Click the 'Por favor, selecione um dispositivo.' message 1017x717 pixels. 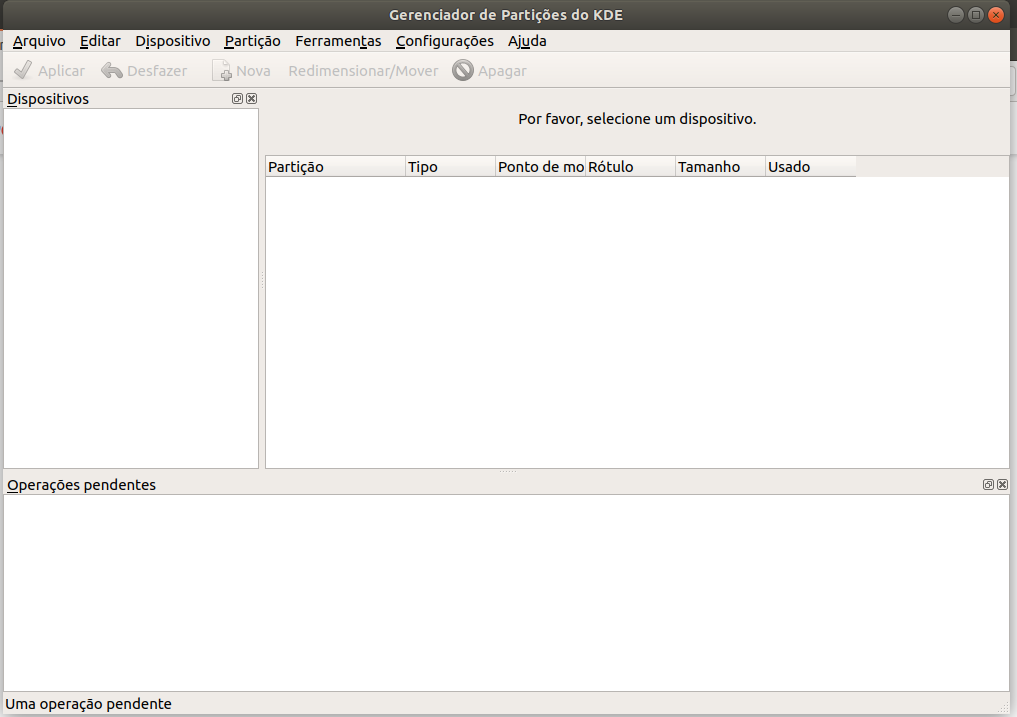(637, 119)
